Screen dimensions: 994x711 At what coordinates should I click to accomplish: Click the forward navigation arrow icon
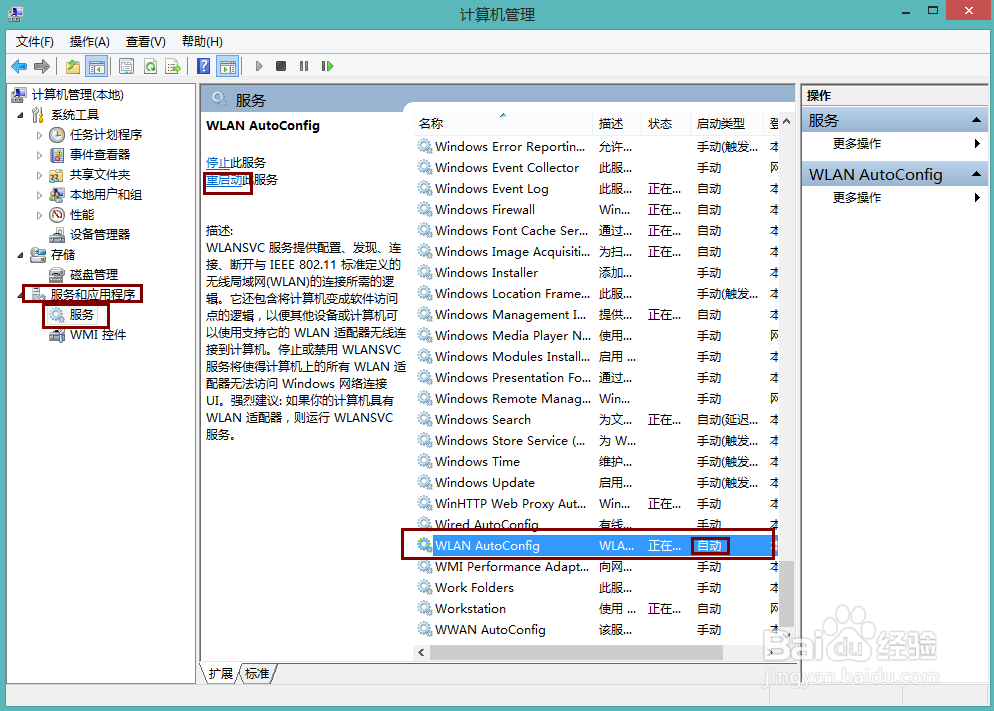[40, 66]
